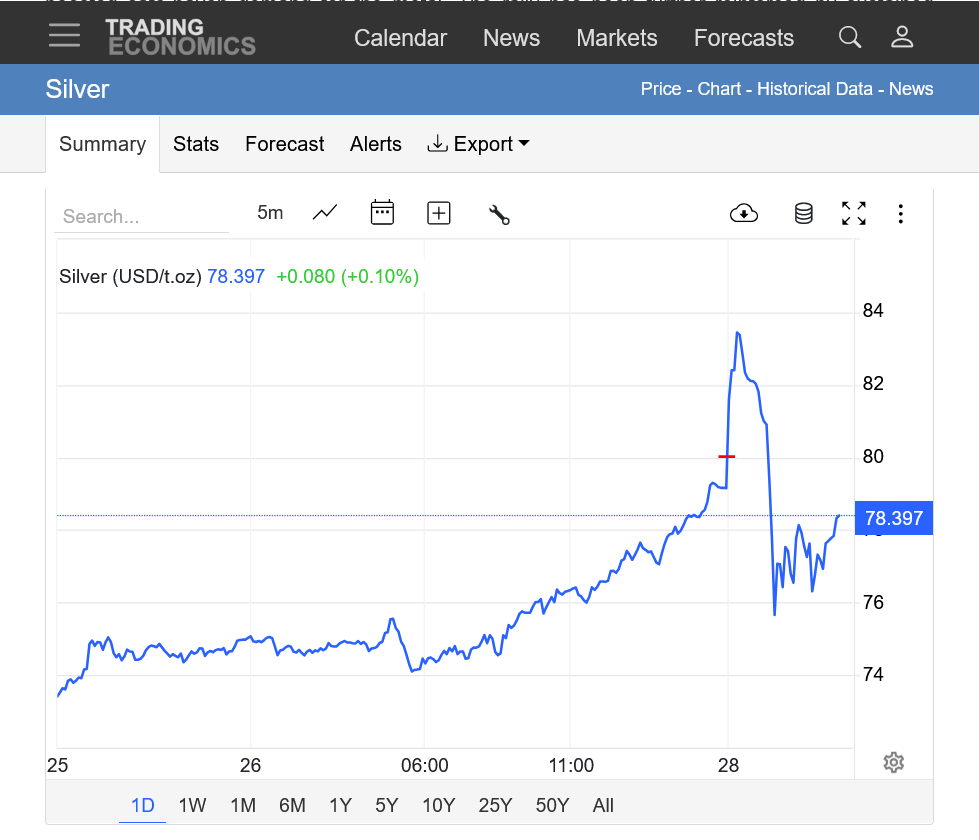Download chart via cloud icon
Screen dimensions: 979x840
744,213
